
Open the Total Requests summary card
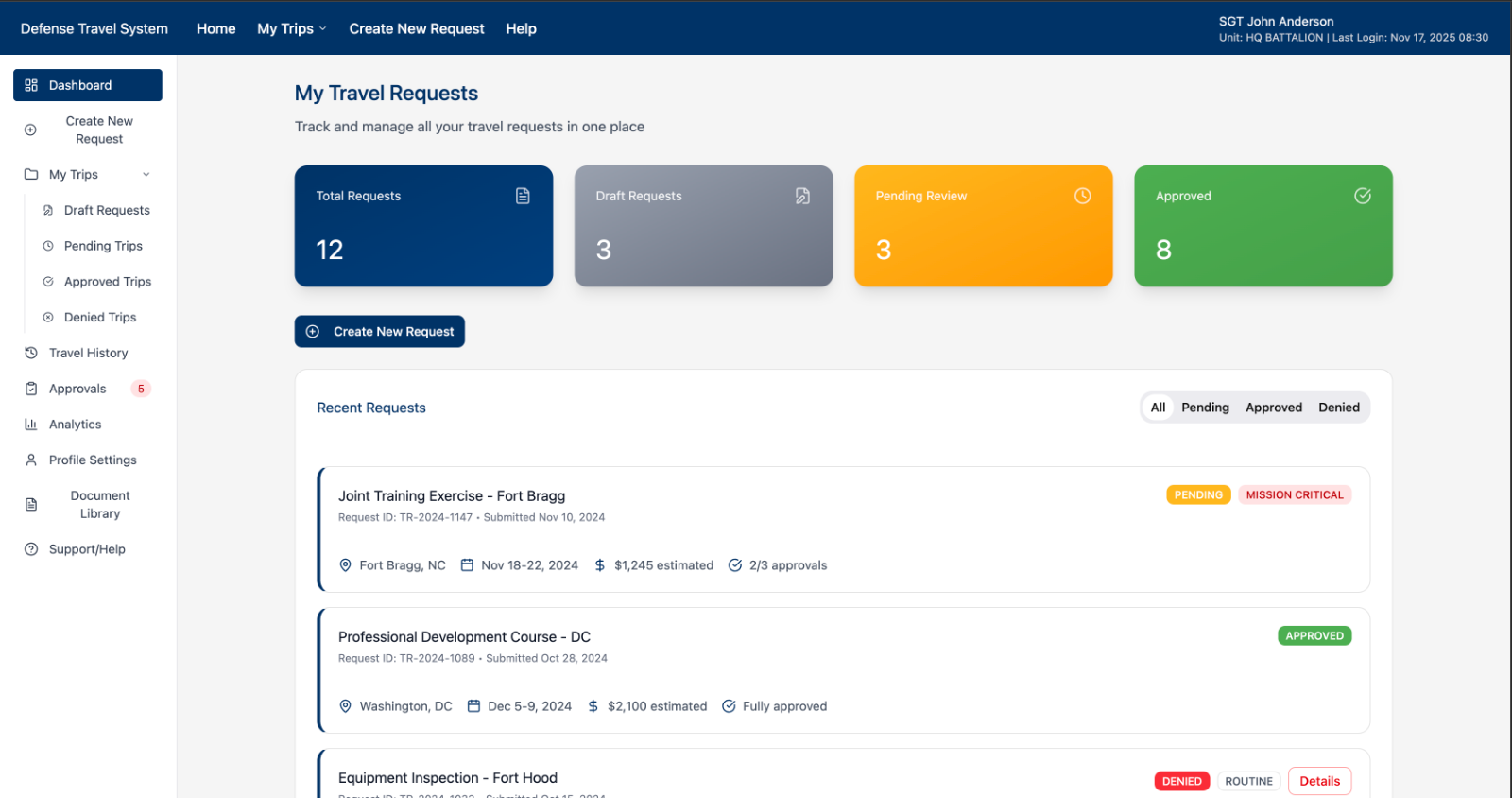click(x=423, y=226)
